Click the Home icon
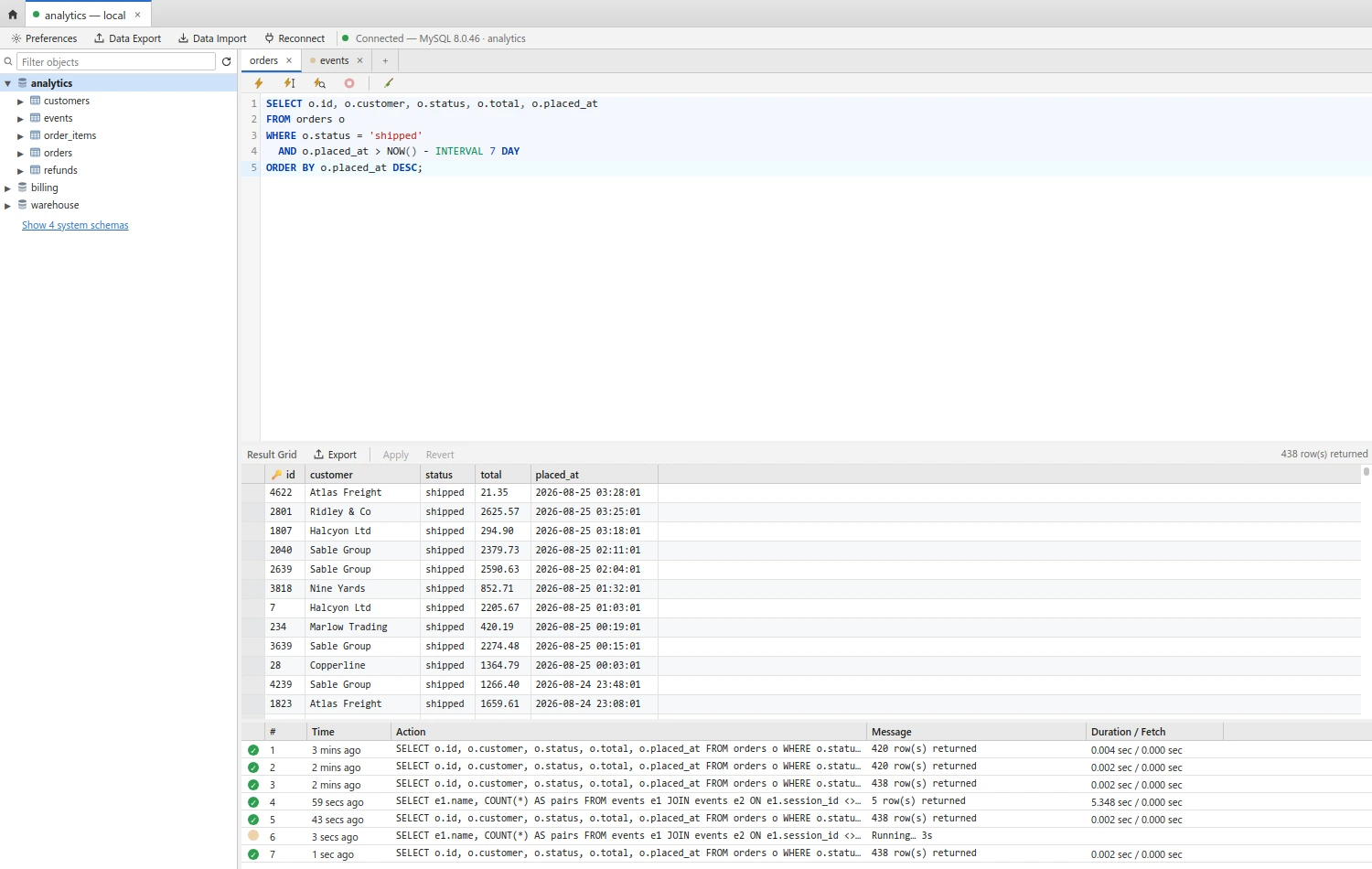Screen dimensions: 1372x869 (x=13, y=15)
